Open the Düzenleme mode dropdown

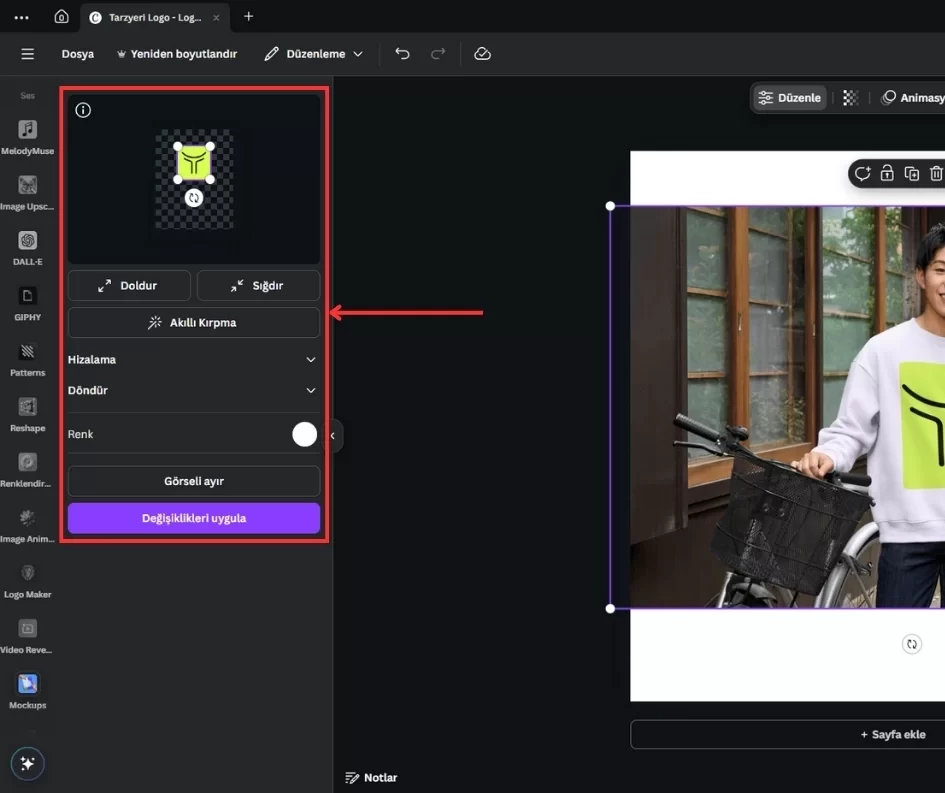(x=313, y=54)
